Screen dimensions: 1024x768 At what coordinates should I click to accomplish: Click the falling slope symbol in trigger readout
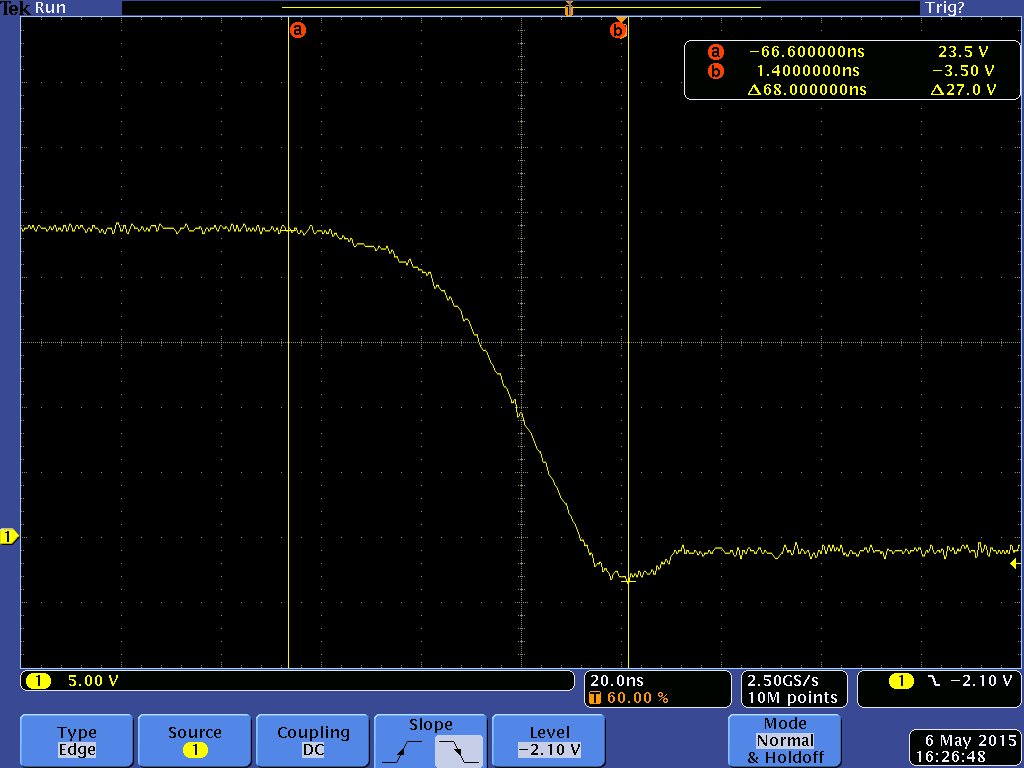pyautogui.click(x=934, y=681)
